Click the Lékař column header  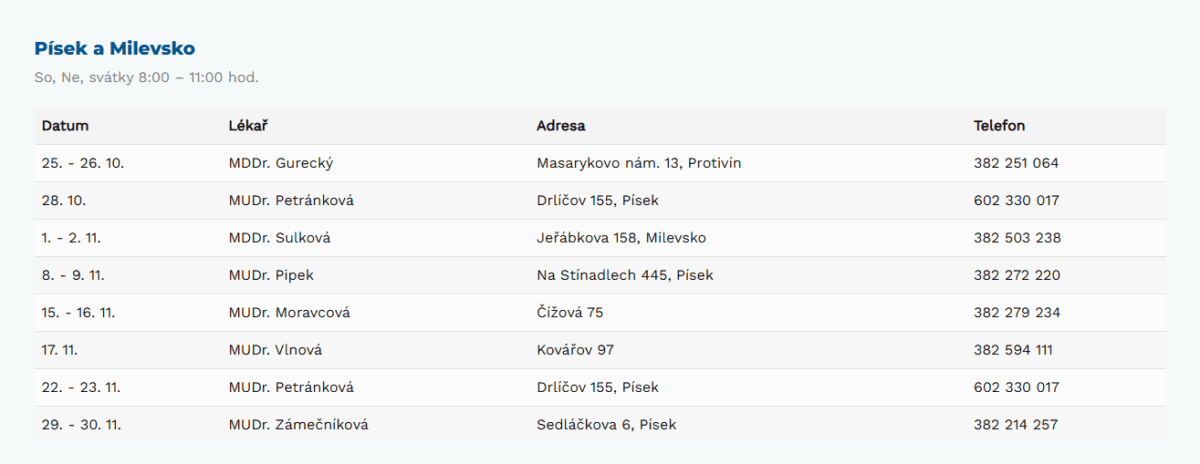coord(248,126)
